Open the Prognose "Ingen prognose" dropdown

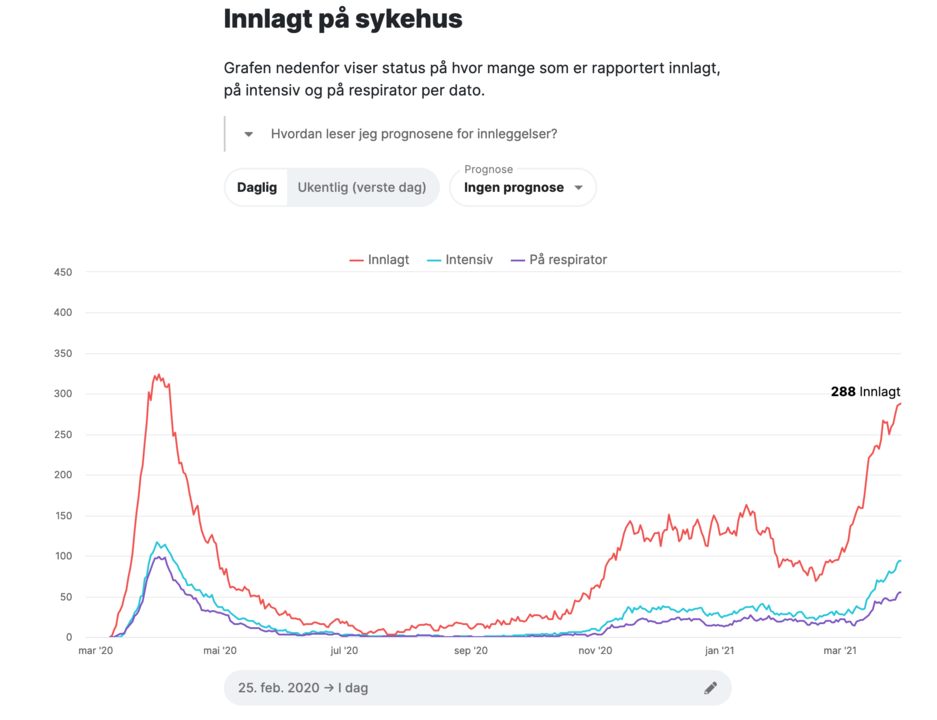coord(523,188)
